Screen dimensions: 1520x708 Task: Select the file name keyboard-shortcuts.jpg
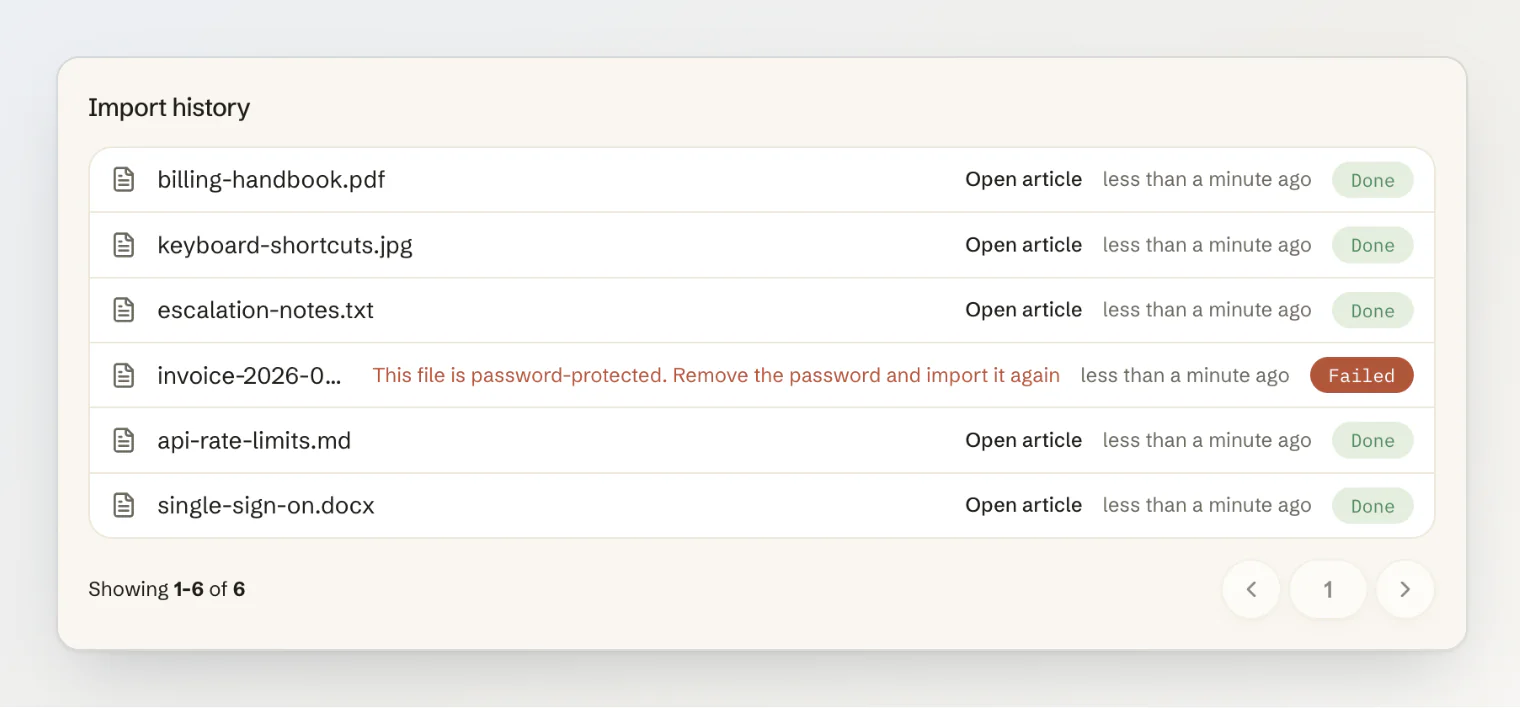pyautogui.click(x=285, y=245)
